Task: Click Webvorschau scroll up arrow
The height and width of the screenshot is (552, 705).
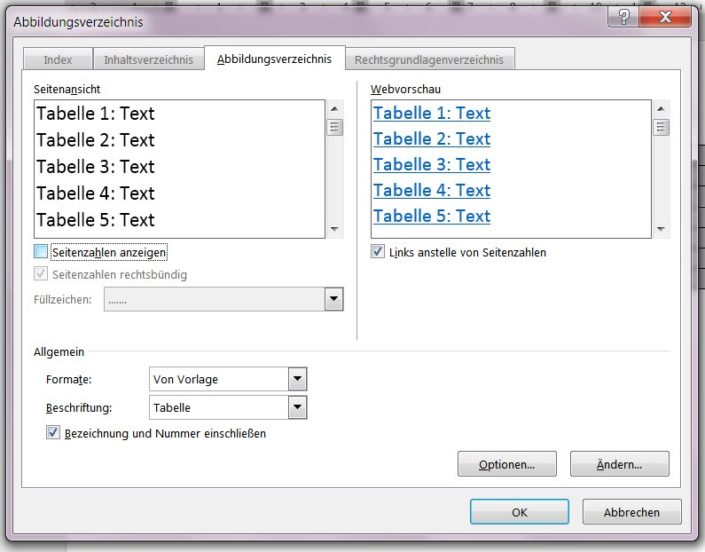Action: [660, 109]
